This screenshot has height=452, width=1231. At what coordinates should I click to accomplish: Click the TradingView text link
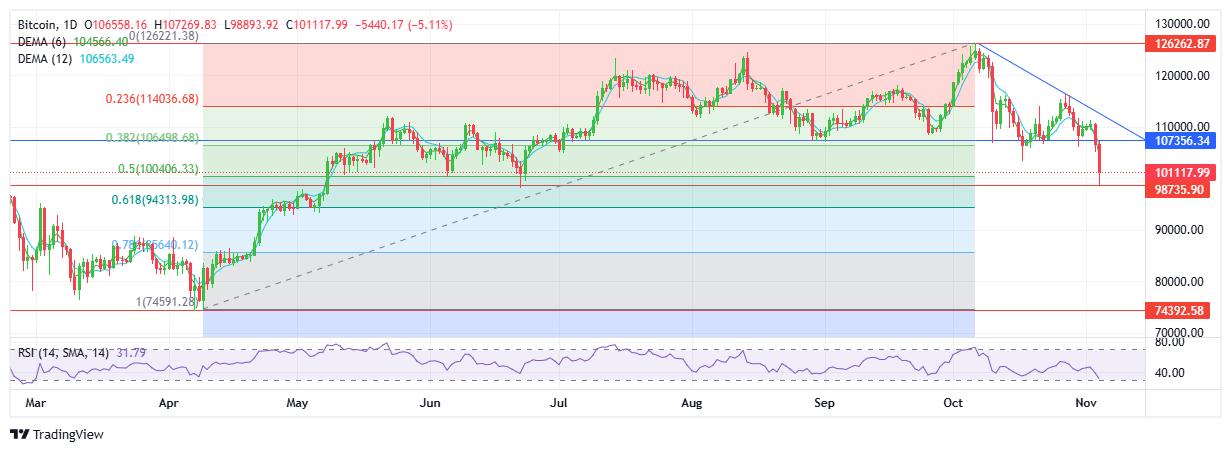pos(68,435)
